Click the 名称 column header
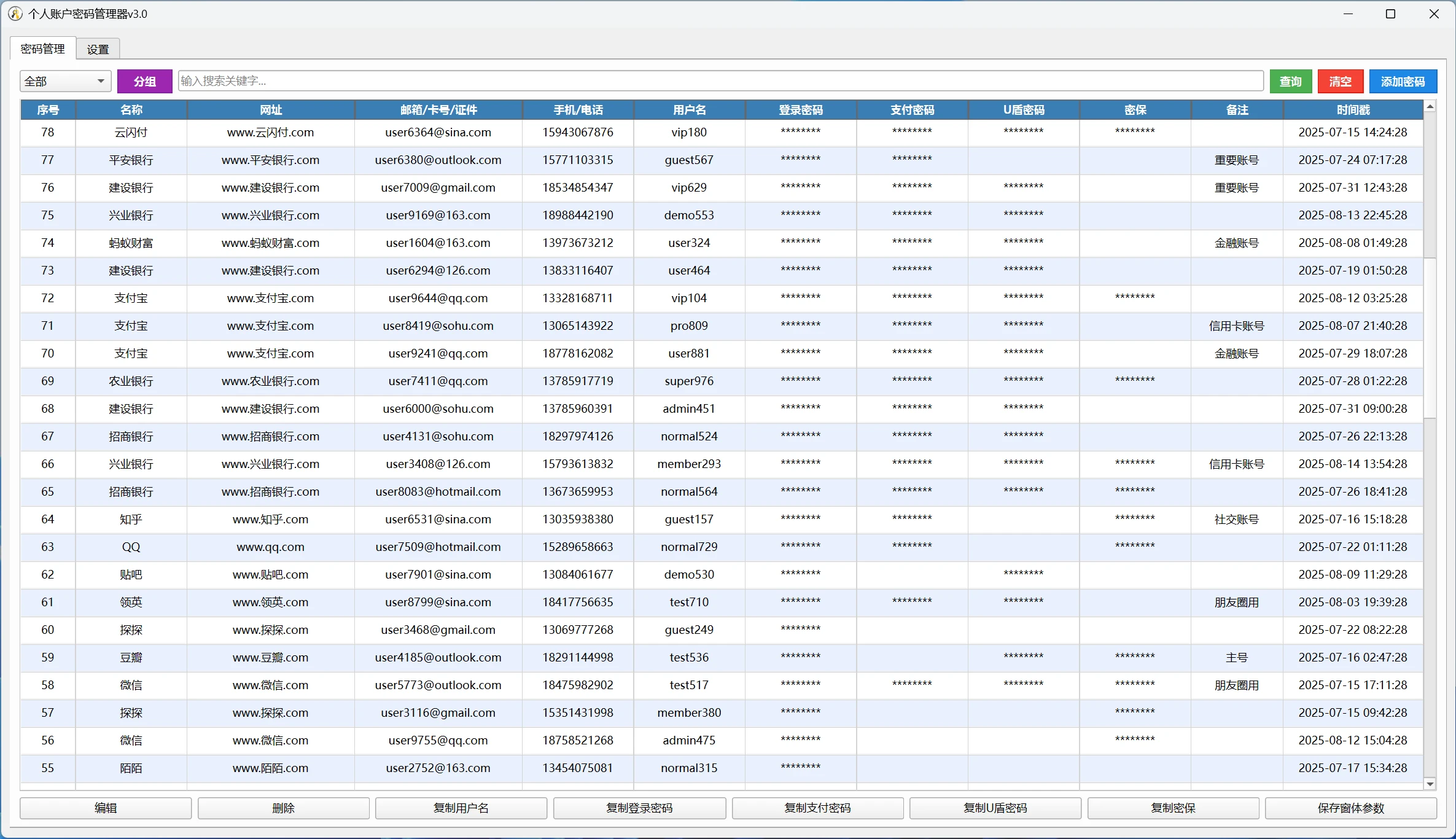Image resolution: width=1456 pixels, height=839 pixels. tap(131, 110)
